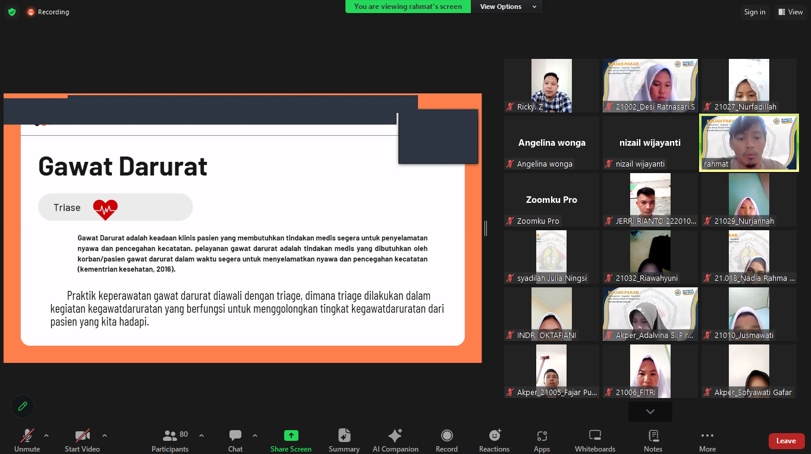Click the red Leave button
811x454 pixels.
point(786,441)
